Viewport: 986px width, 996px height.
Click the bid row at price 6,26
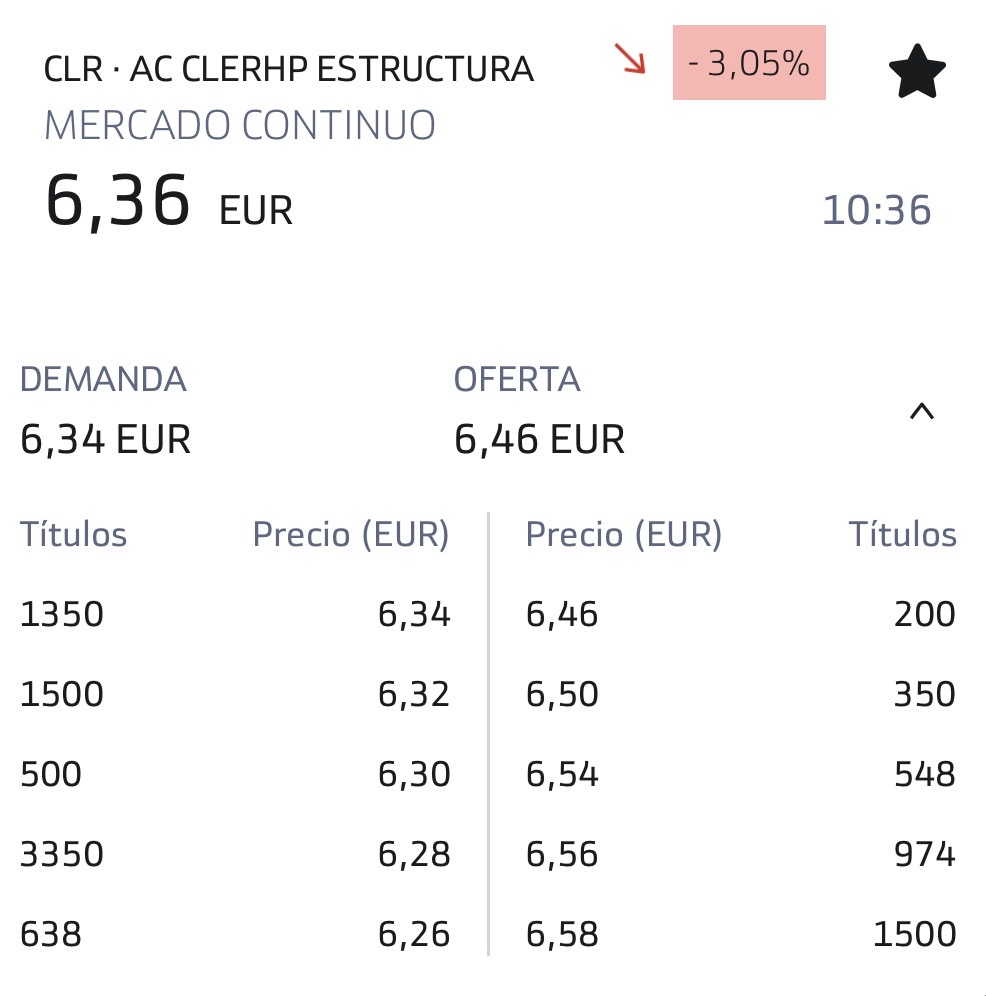235,935
